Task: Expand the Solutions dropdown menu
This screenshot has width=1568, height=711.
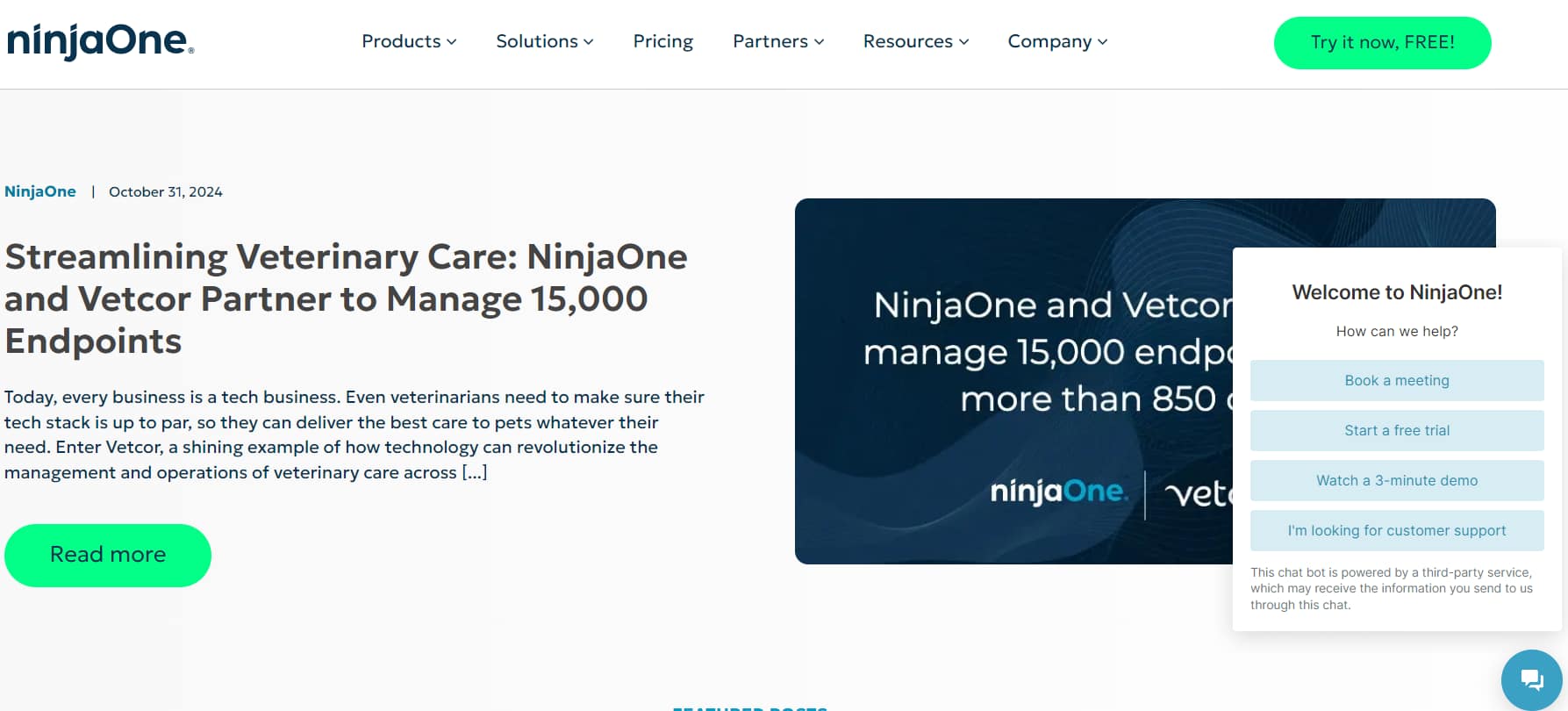Action: point(544,41)
